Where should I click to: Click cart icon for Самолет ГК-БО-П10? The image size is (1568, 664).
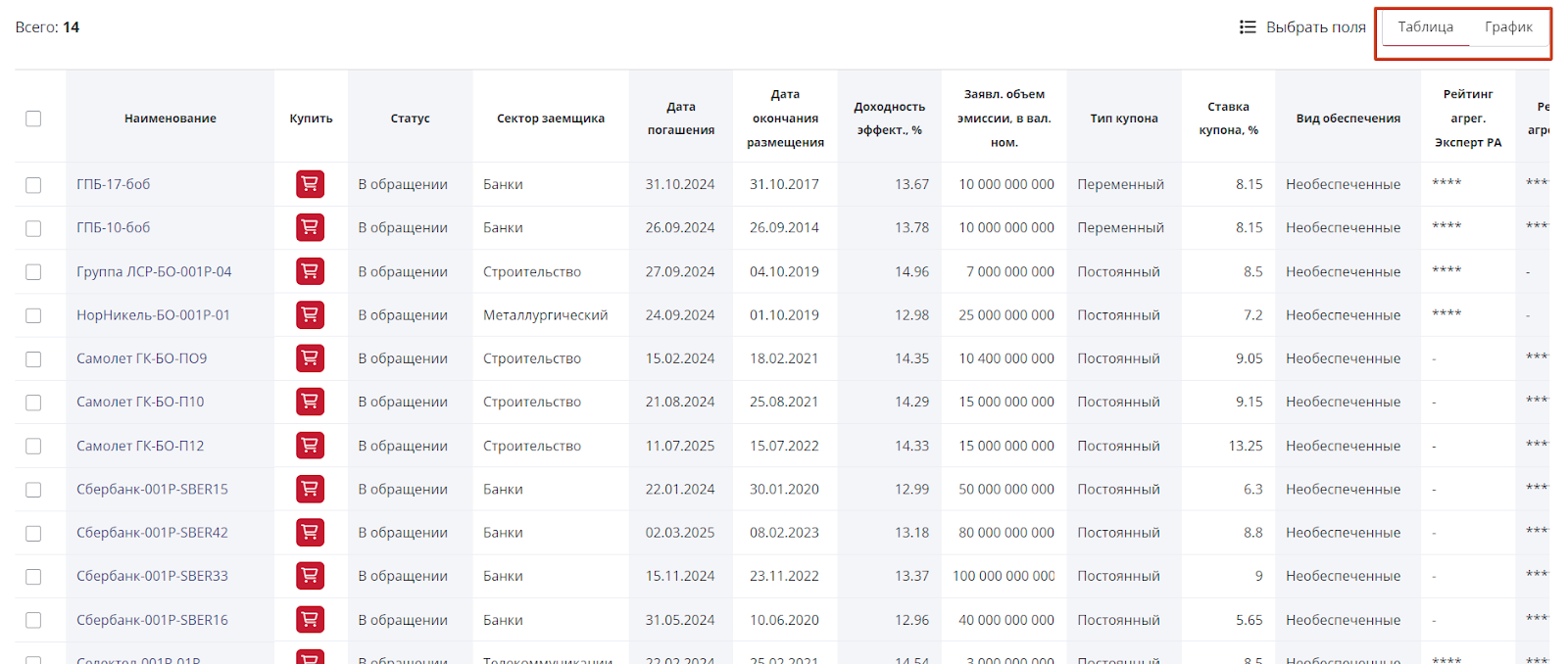[x=310, y=402]
